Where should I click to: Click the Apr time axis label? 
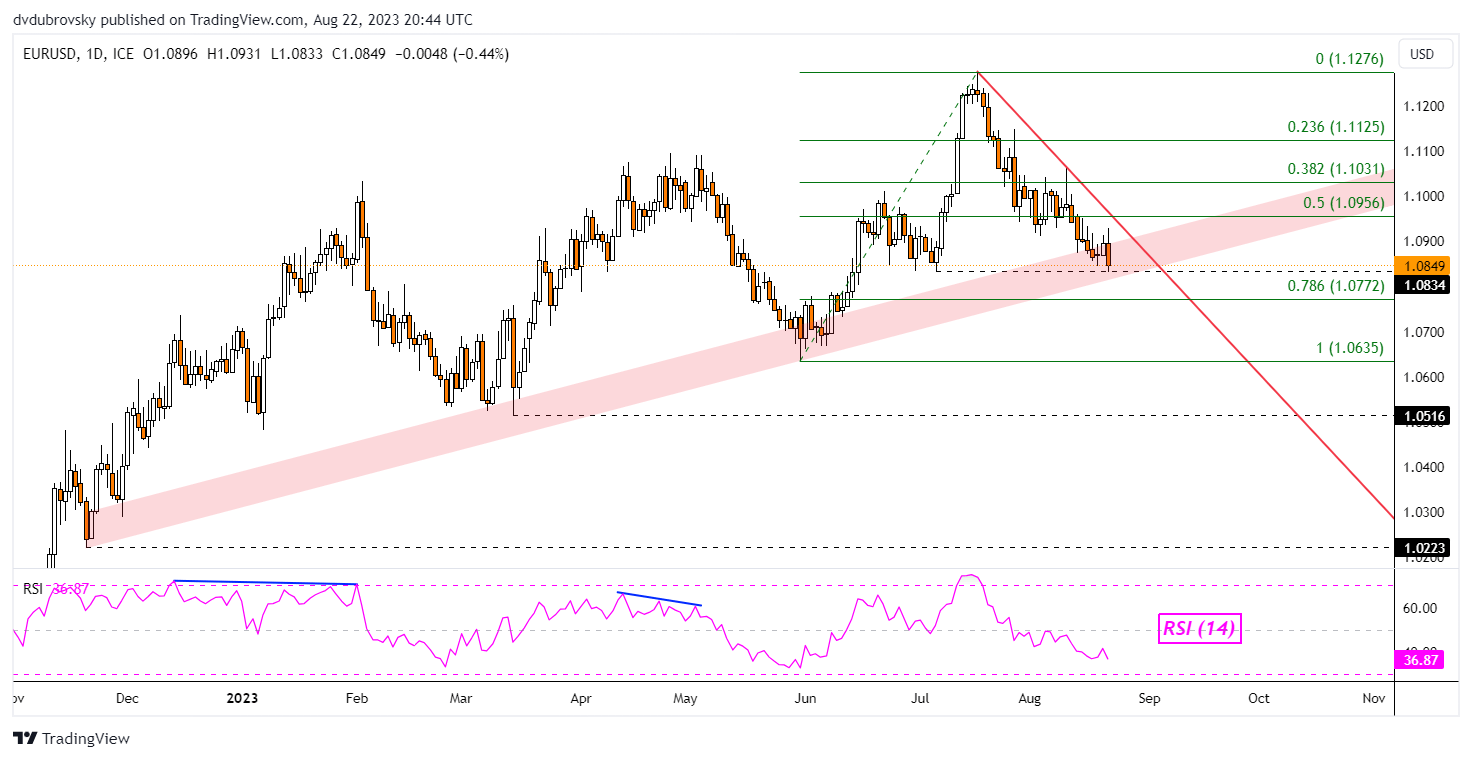tap(581, 698)
